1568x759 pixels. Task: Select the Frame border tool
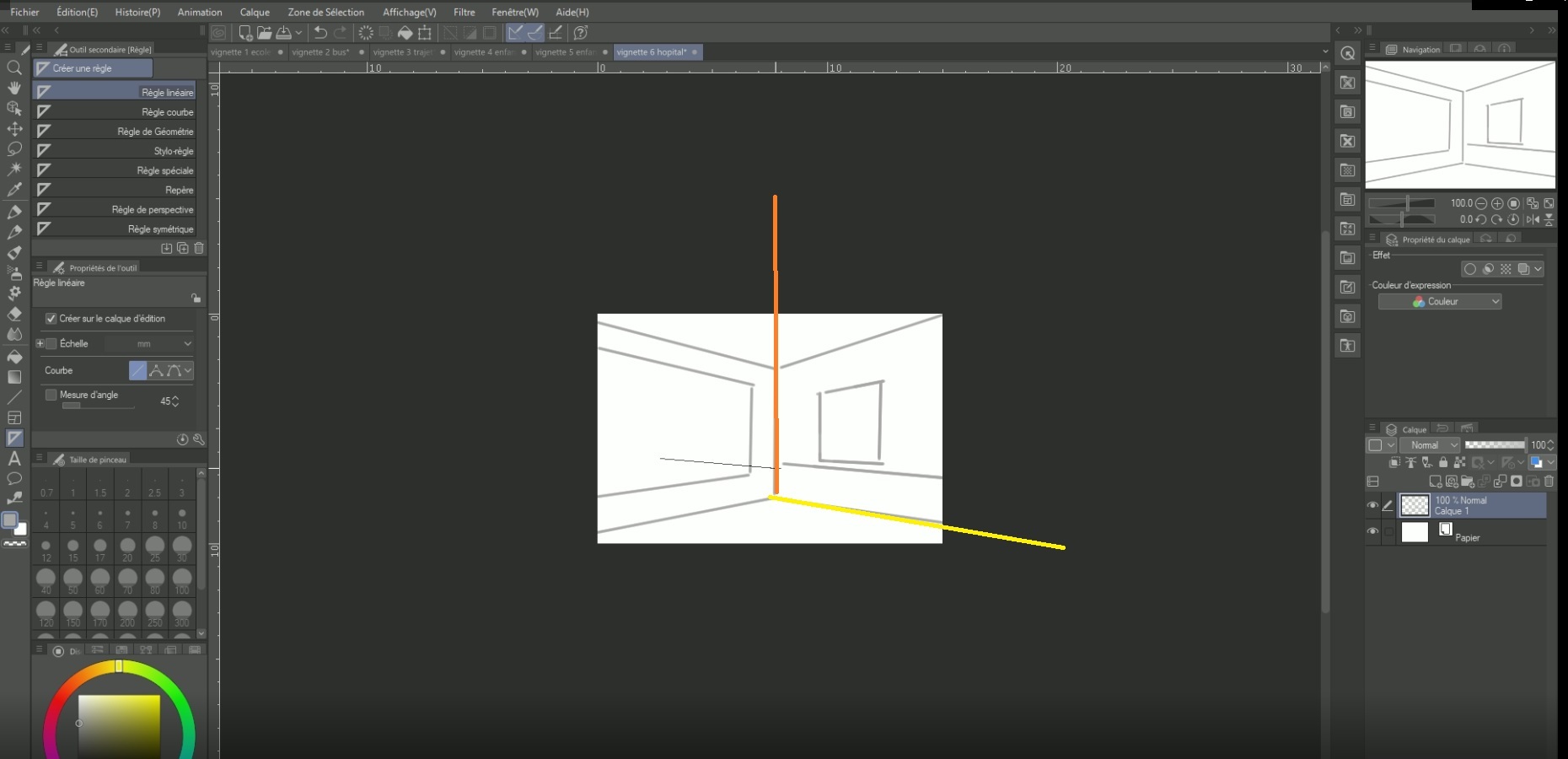point(14,417)
